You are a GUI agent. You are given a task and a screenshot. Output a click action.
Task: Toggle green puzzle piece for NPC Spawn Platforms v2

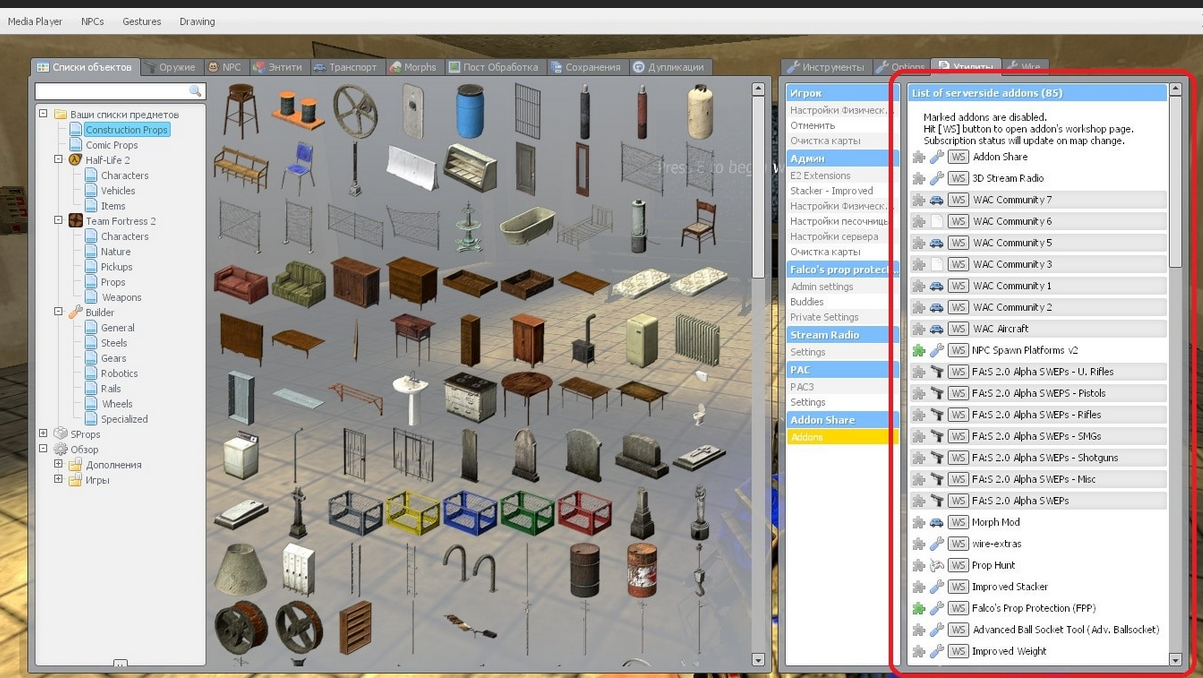[x=919, y=350]
